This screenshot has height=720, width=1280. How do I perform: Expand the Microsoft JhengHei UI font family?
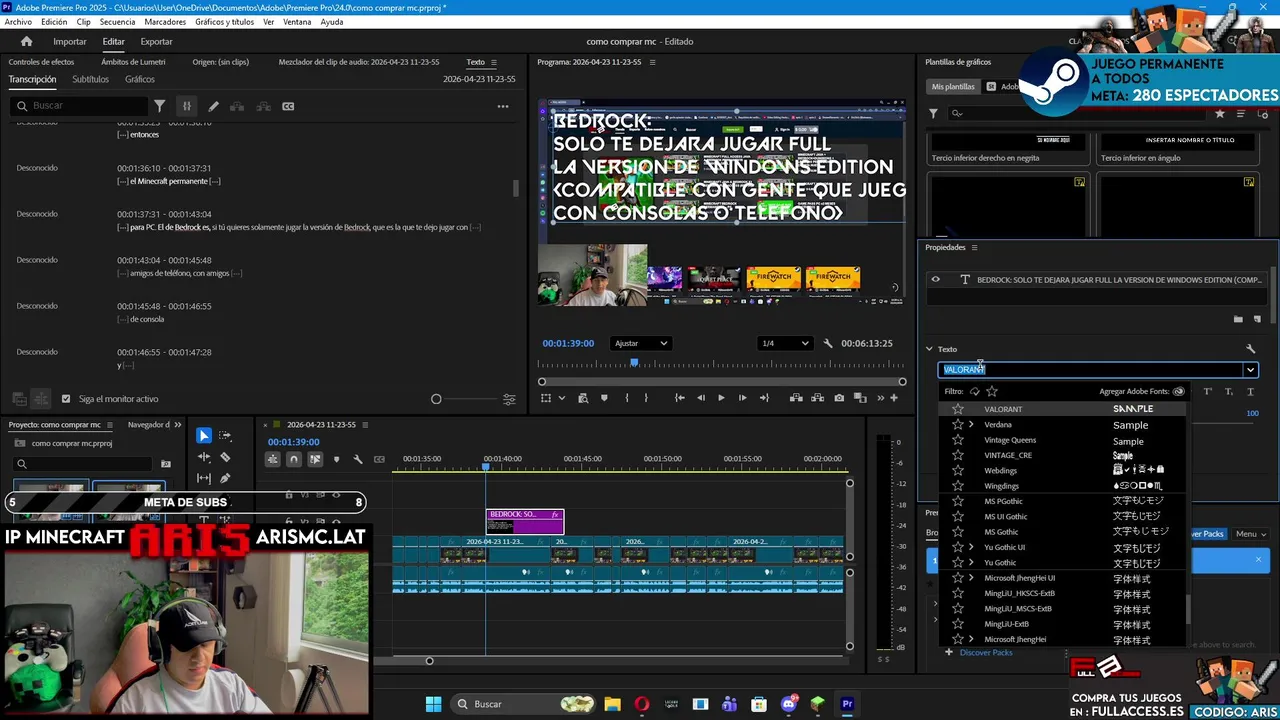[971, 578]
